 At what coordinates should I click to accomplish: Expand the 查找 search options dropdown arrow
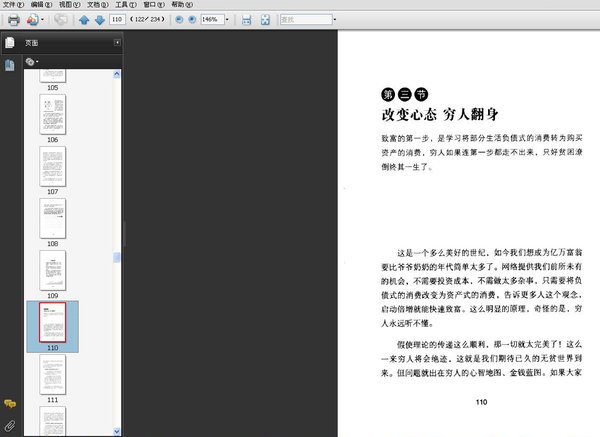pyautogui.click(x=334, y=20)
